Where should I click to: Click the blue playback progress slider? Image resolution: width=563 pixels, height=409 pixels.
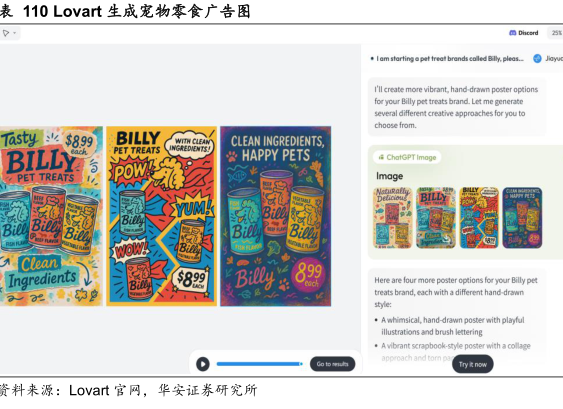pyautogui.click(x=260, y=364)
